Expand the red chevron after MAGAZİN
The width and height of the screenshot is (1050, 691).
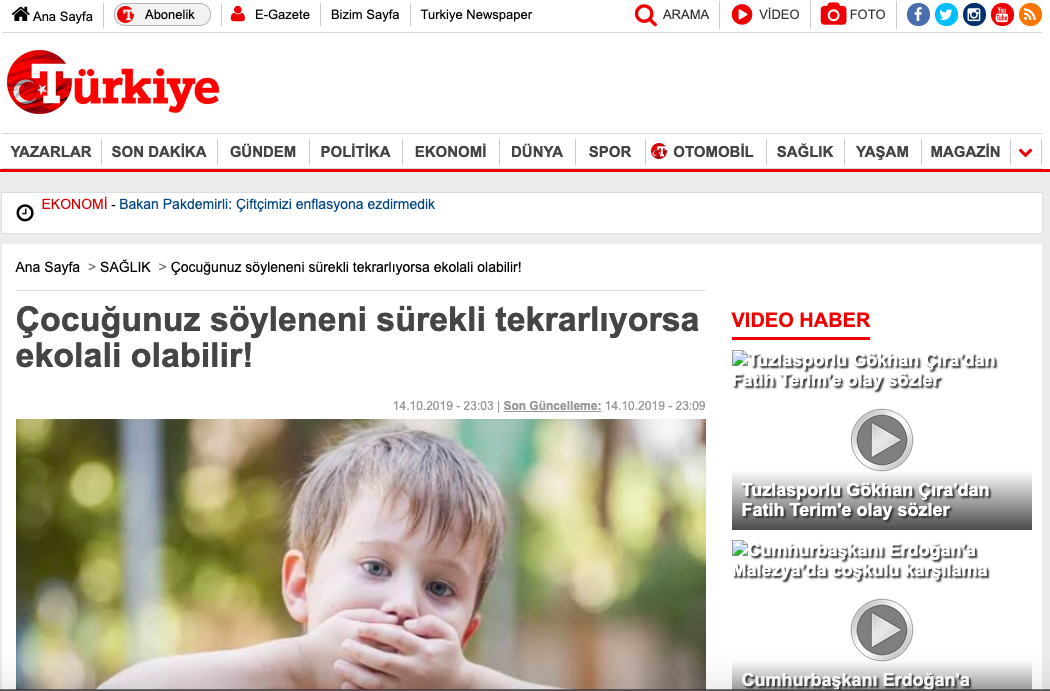pos(1025,153)
